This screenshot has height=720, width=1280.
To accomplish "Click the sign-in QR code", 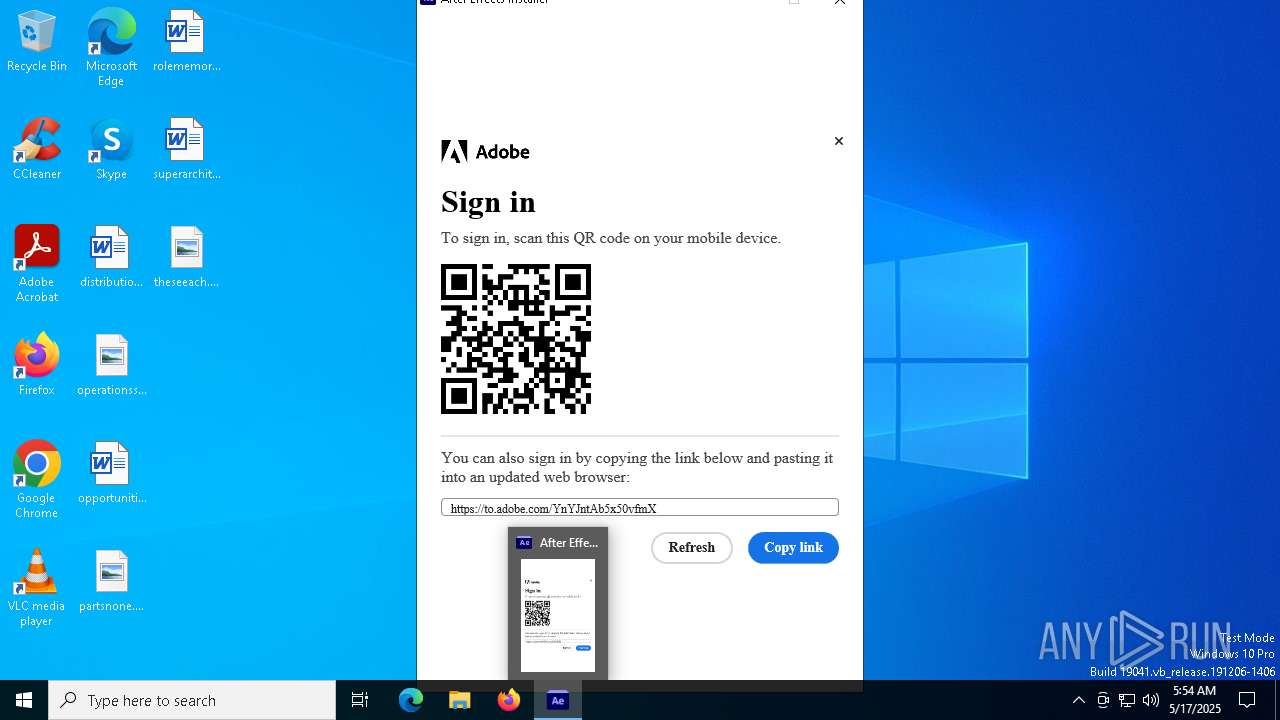I will [x=516, y=339].
